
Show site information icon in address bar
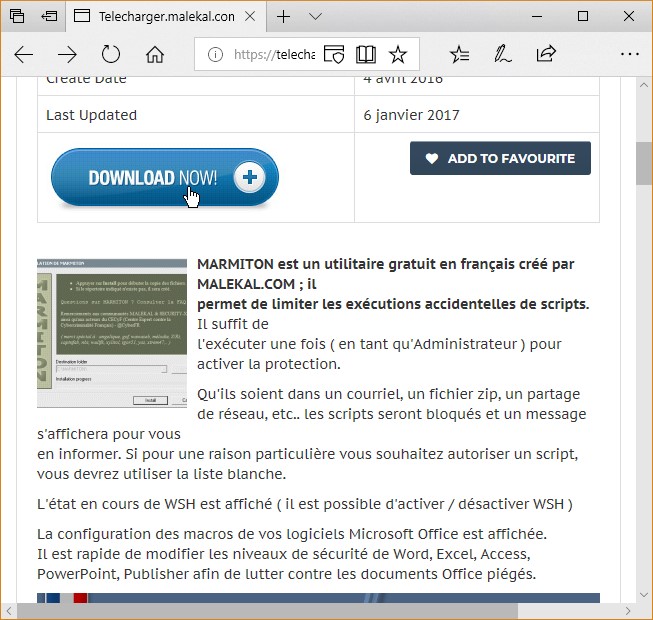coord(214,54)
